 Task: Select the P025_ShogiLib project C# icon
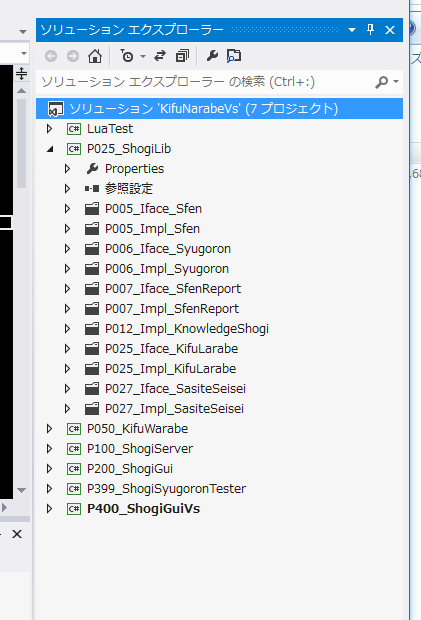click(74, 149)
